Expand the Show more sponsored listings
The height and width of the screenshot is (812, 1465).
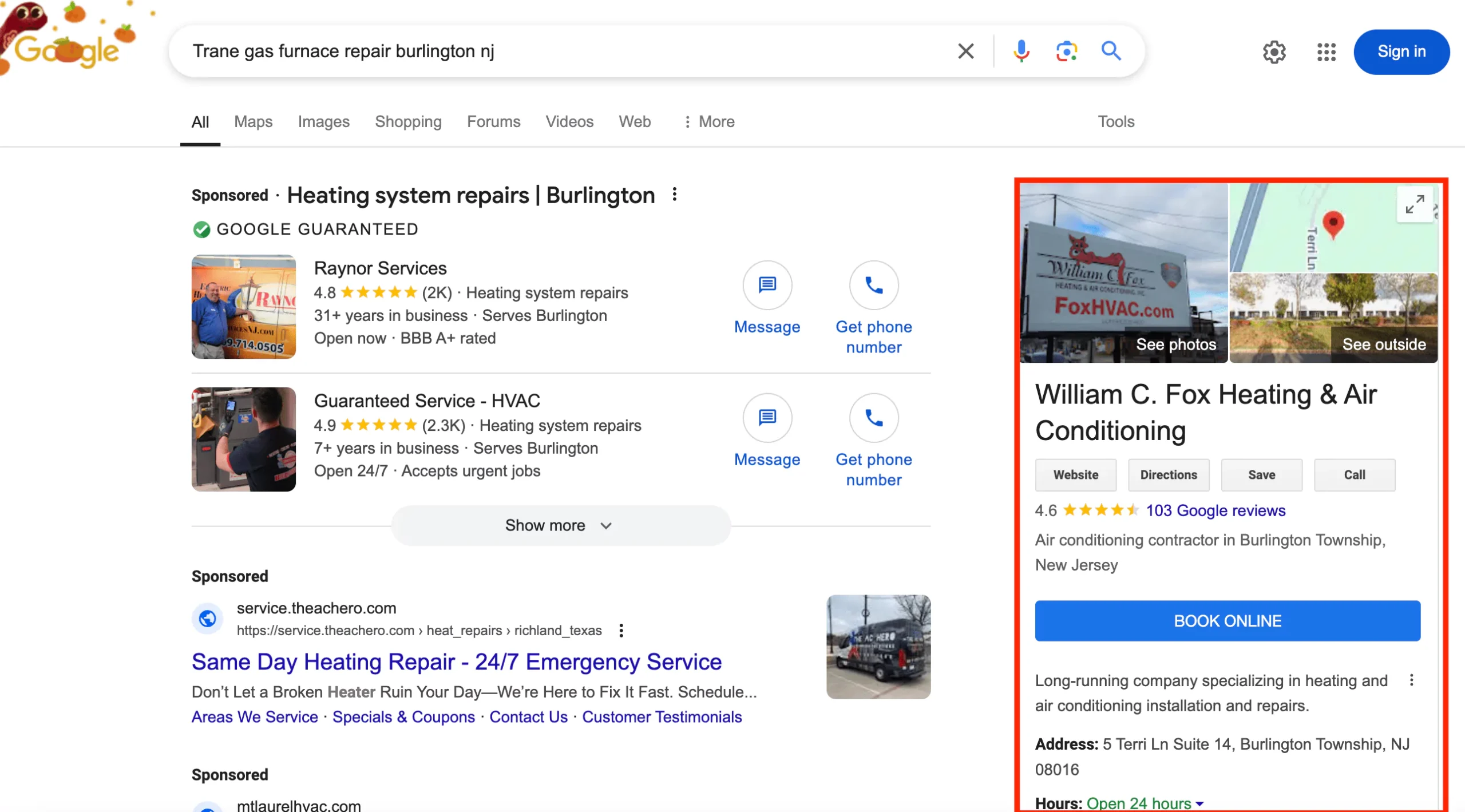pyautogui.click(x=561, y=525)
